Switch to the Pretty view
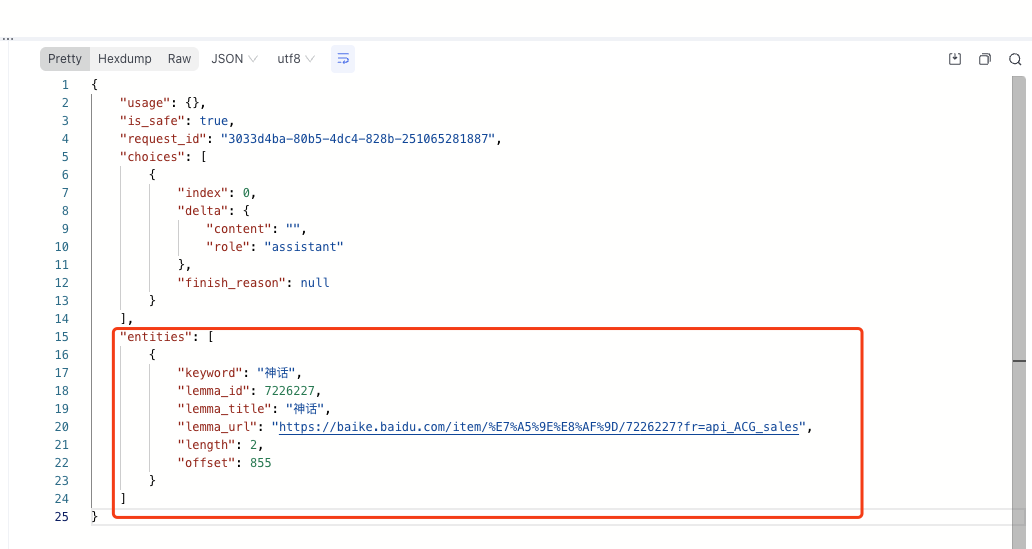Screen dimensions: 1032x549 [x=65, y=59]
